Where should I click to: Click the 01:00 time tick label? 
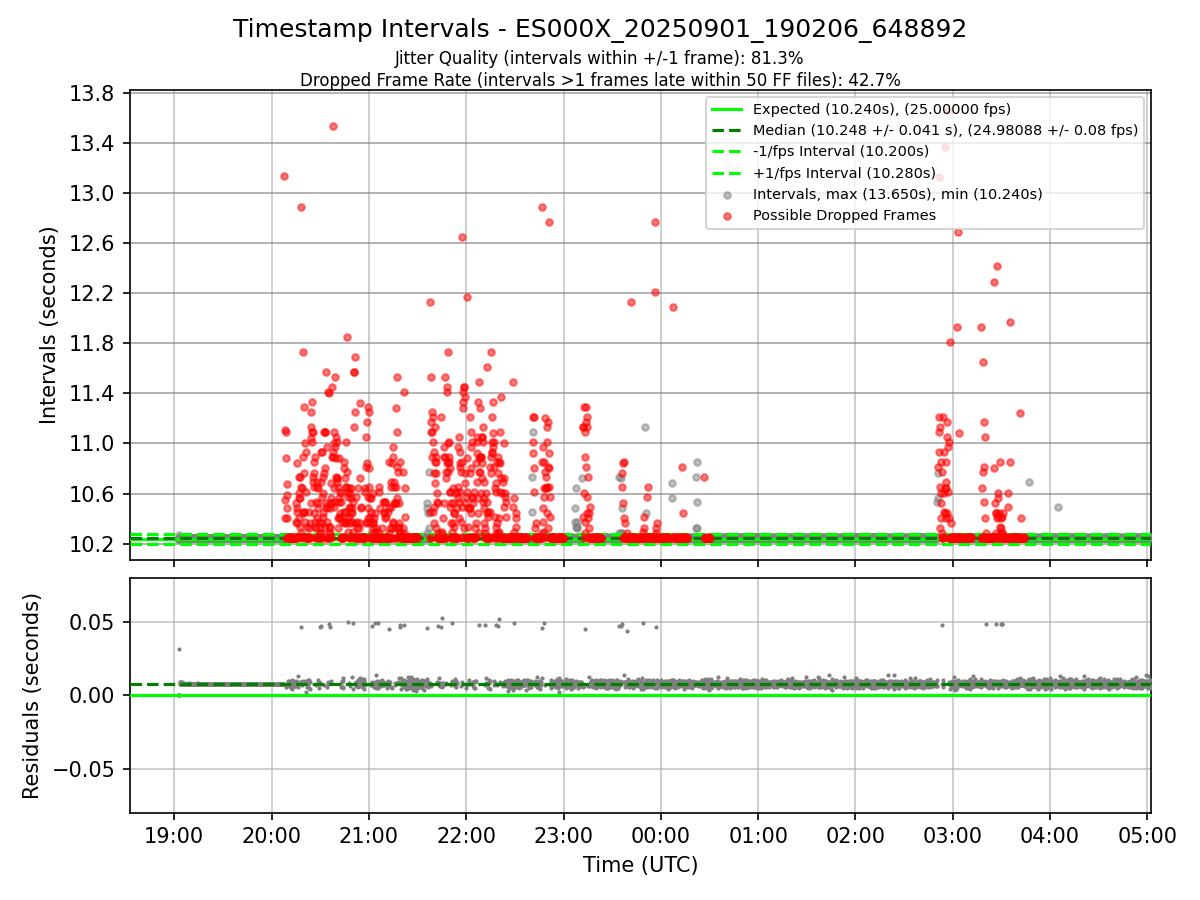pyautogui.click(x=757, y=834)
